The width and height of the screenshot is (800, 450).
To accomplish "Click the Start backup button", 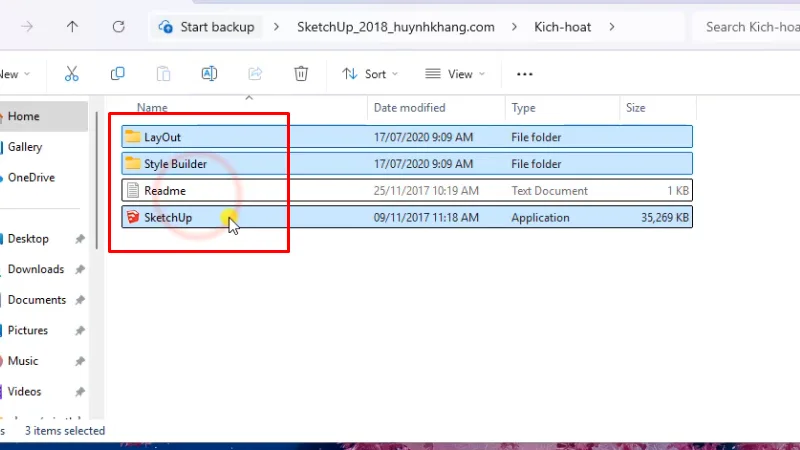I will [x=208, y=27].
